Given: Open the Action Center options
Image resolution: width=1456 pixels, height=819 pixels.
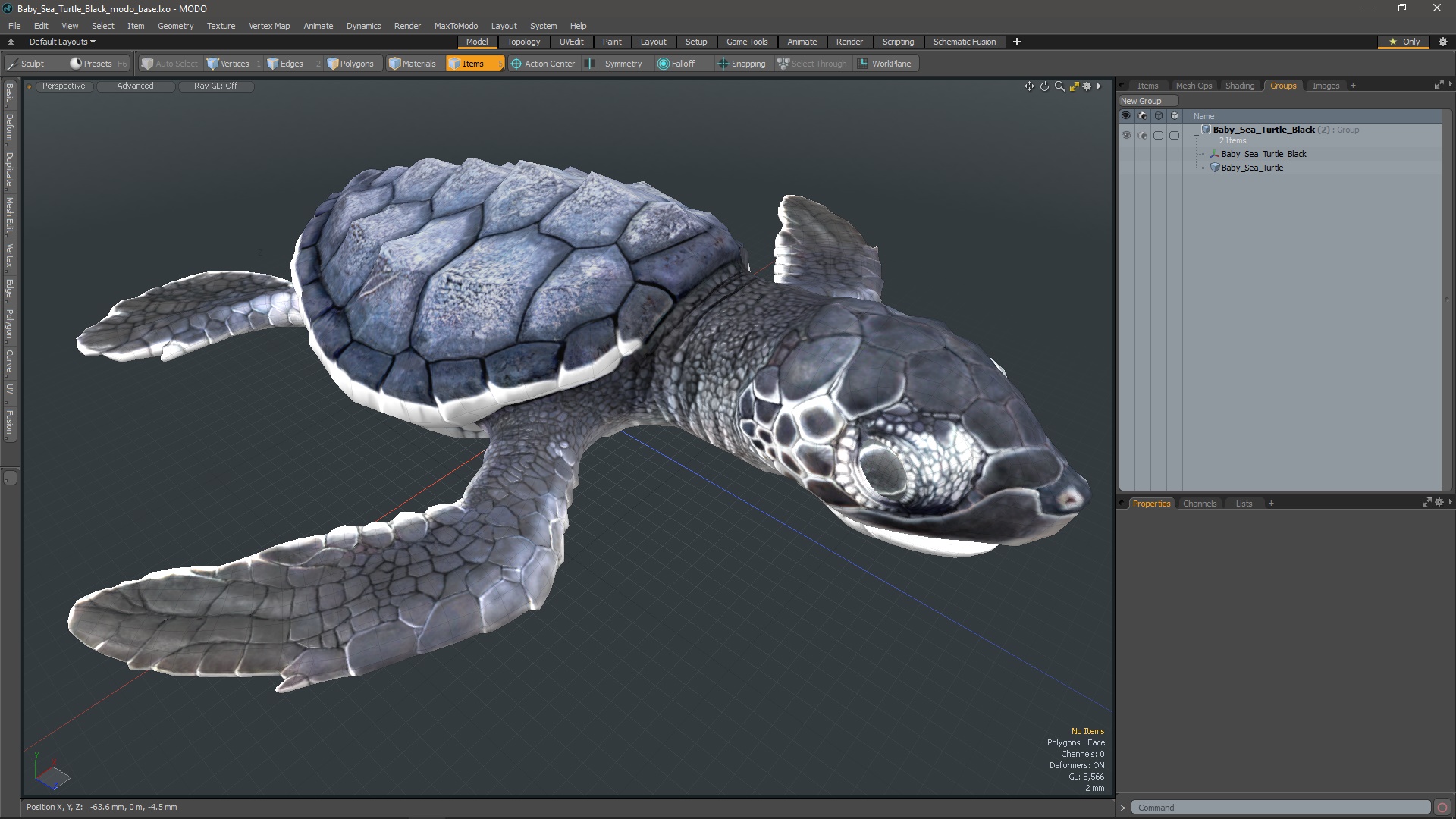Looking at the screenshot, I should 543,64.
